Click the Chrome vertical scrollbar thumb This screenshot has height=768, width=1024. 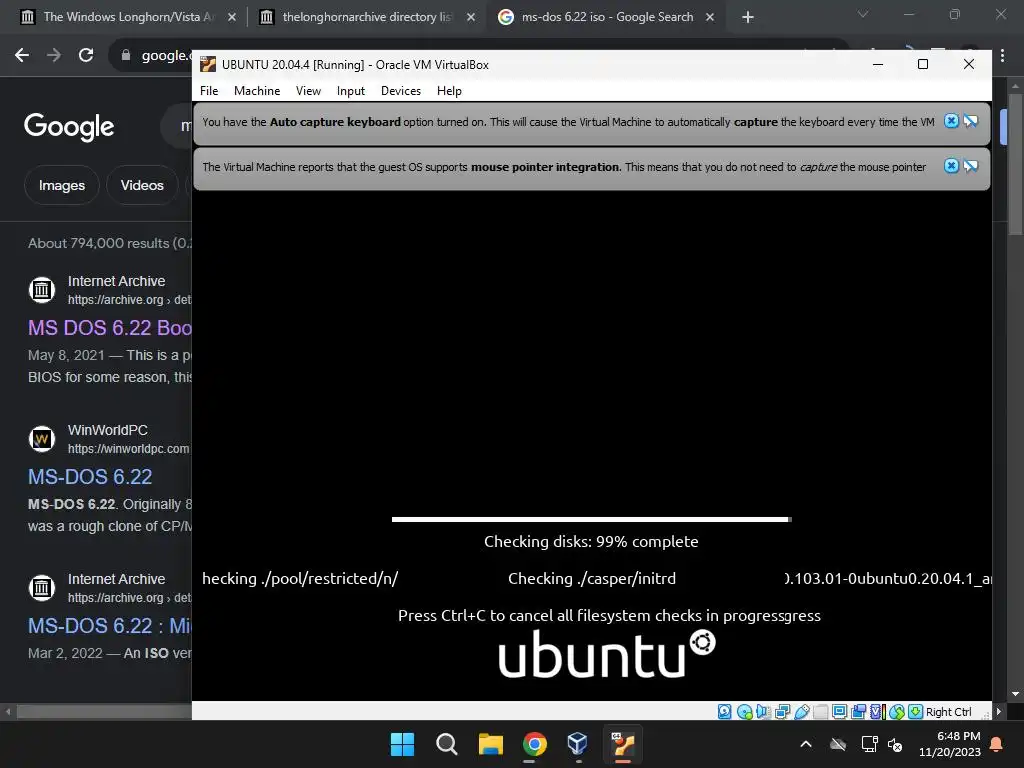coord(1016,165)
